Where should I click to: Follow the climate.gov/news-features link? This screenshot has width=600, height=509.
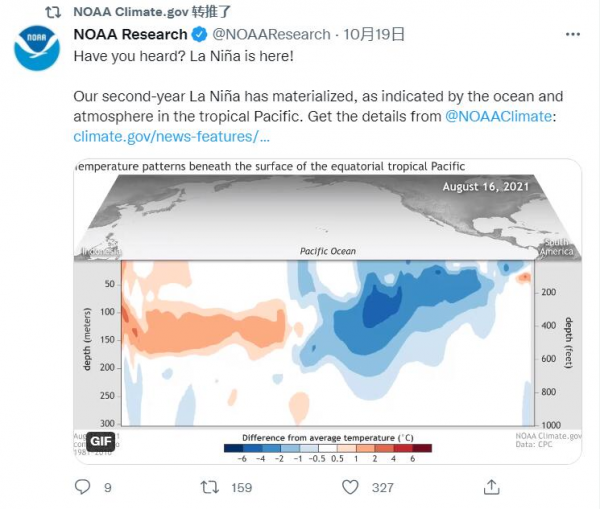[x=172, y=135]
